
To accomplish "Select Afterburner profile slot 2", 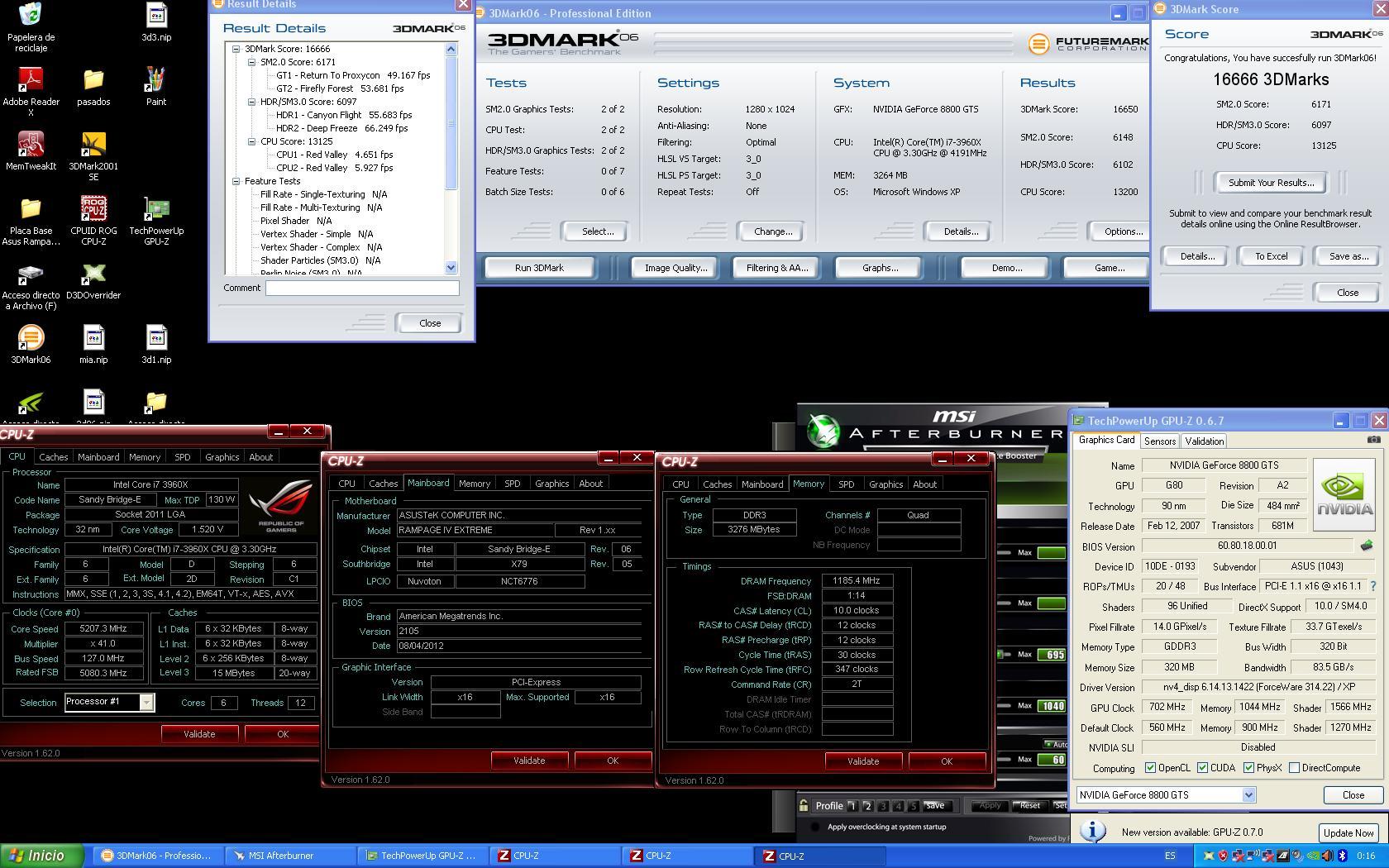I will point(867,806).
